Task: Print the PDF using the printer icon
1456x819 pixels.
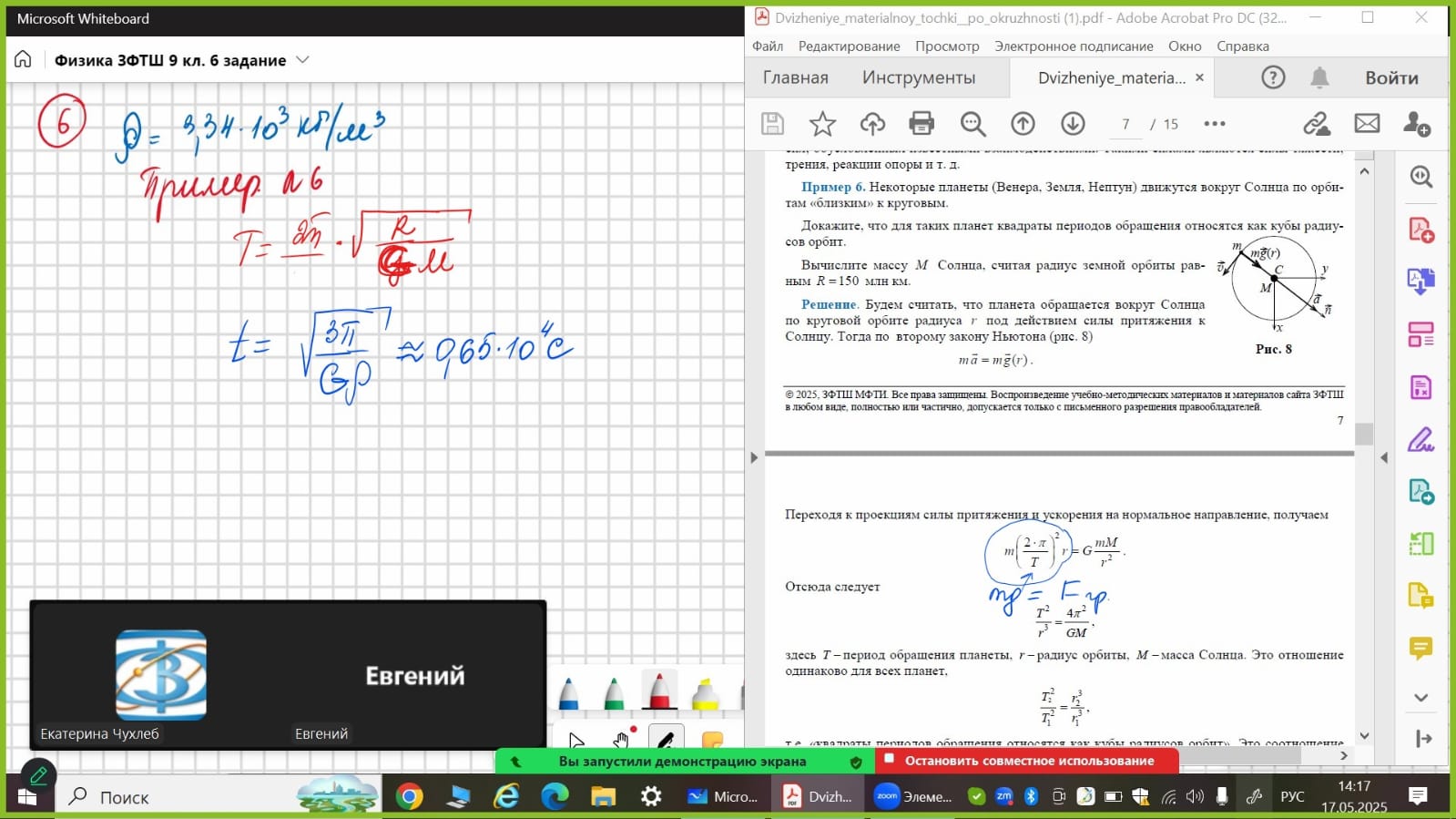Action: 921,124
